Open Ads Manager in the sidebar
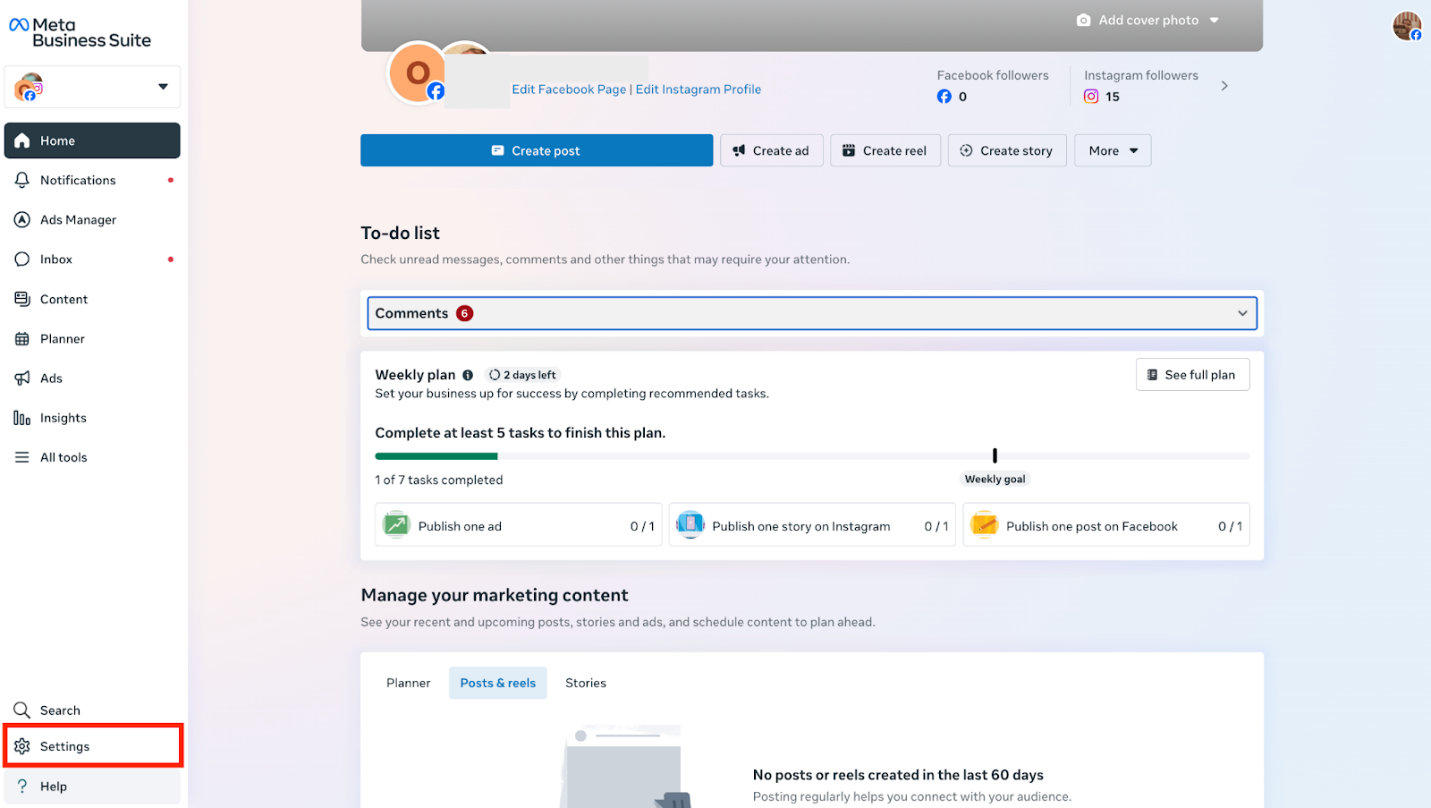The width and height of the screenshot is (1431, 808). [77, 219]
